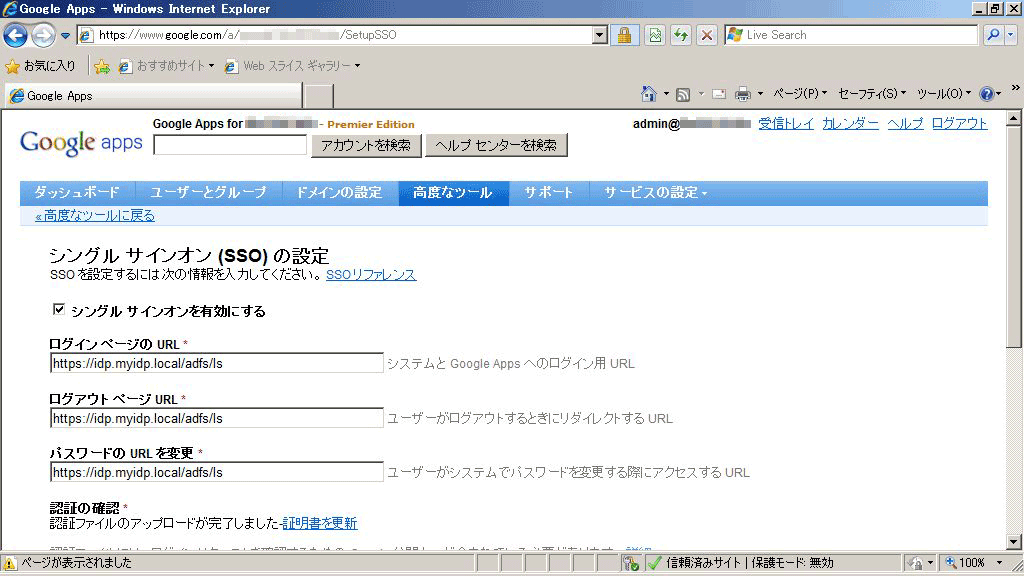Open the Print icon dropdown arrow
Viewport: 1024px width, 576px height.
click(x=760, y=95)
